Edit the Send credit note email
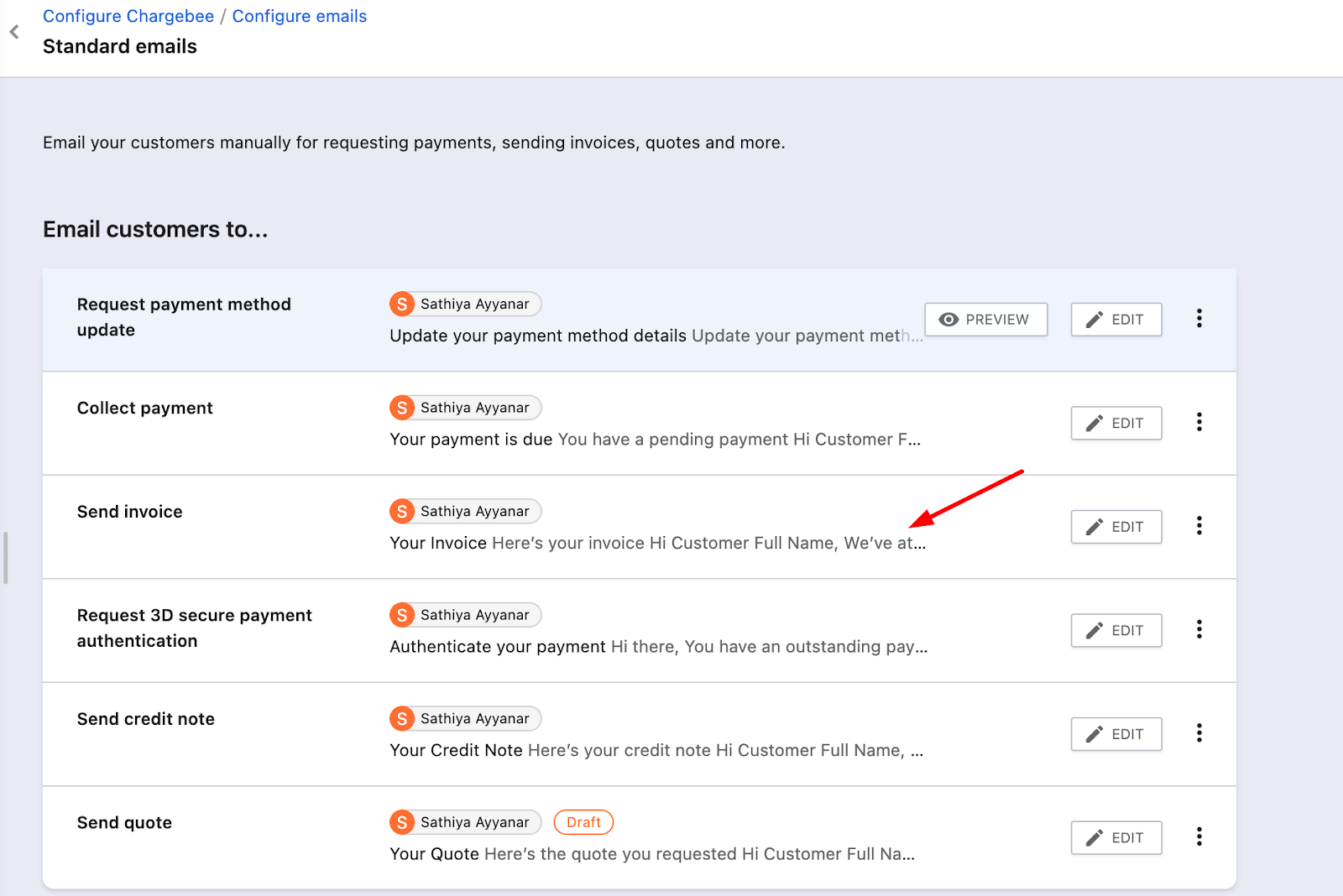This screenshot has width=1343, height=896. tap(1116, 734)
